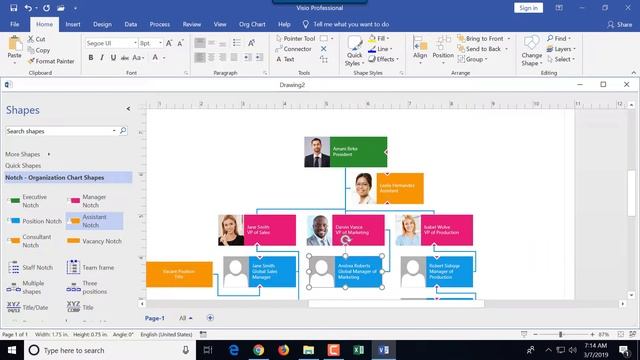640x360 pixels.
Task: Activate Format Painter
Action: click(x=51, y=61)
